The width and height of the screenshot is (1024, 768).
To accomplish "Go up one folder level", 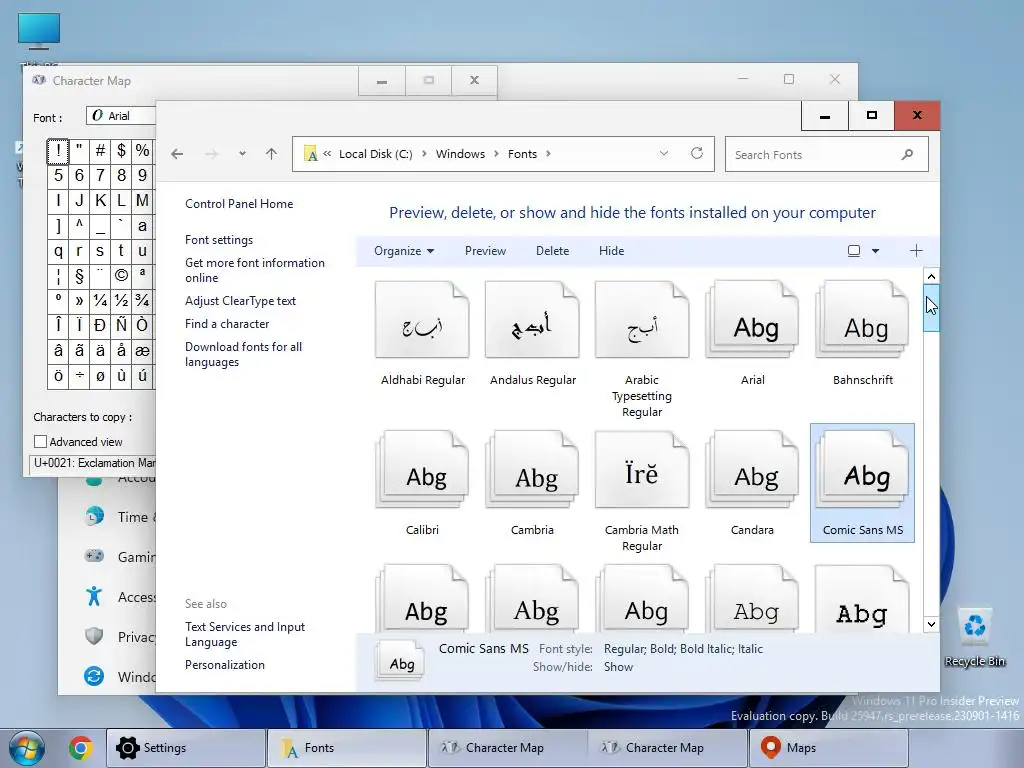I will click(272, 154).
